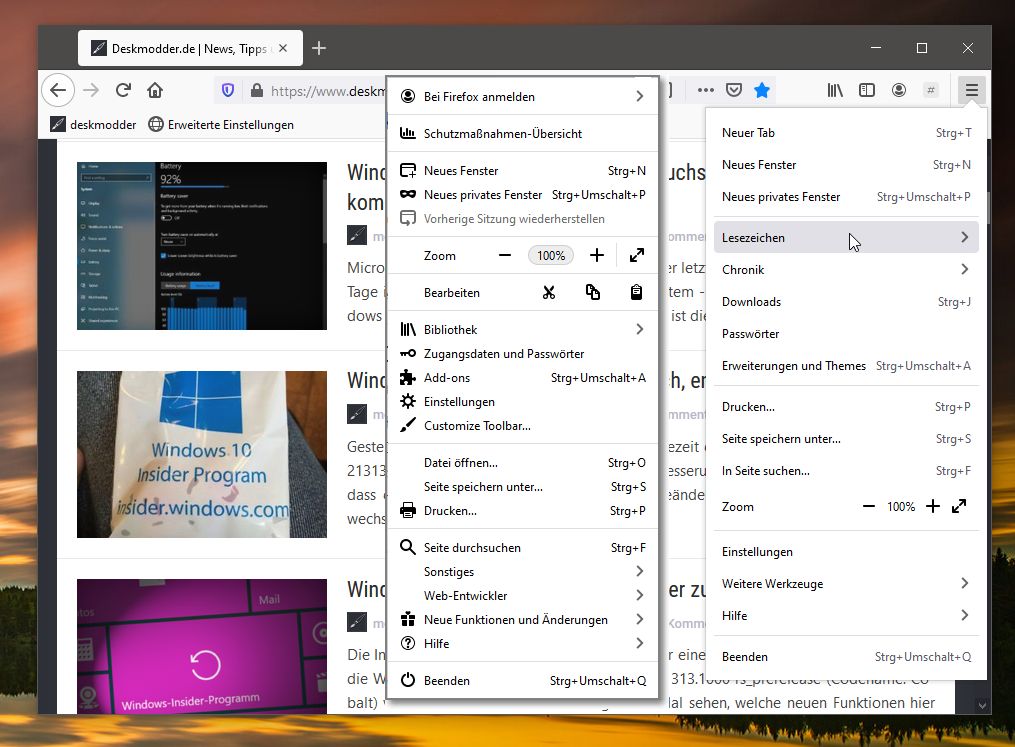Open page actions three-dot menu
This screenshot has height=747, width=1015.
click(706, 90)
